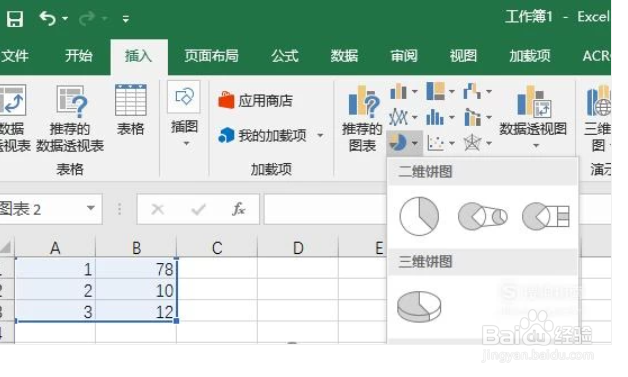The image size is (628, 377).
Task: Select column B header
Action: click(x=136, y=248)
